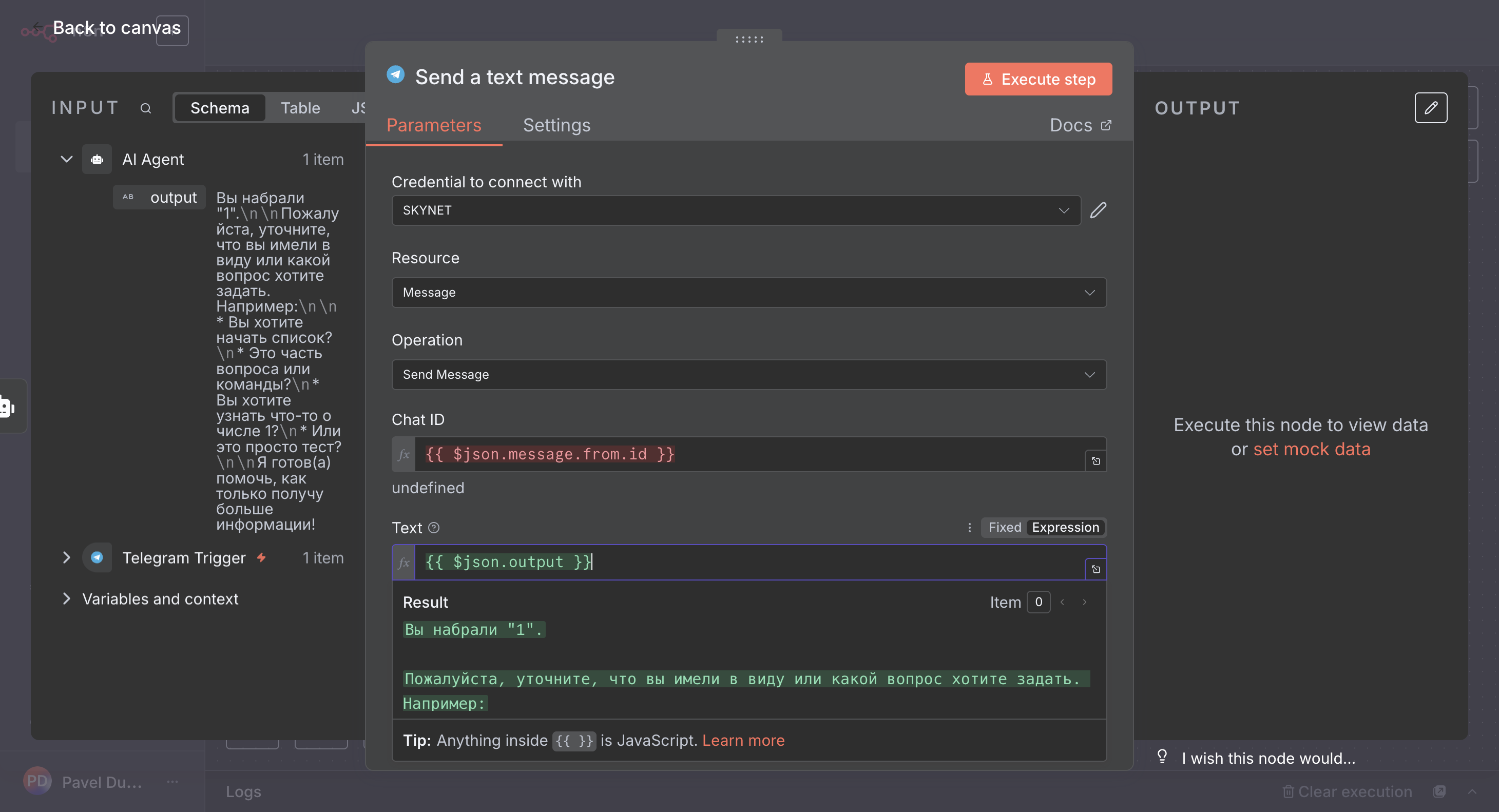Expand the Telegram Trigger tree item

66,558
